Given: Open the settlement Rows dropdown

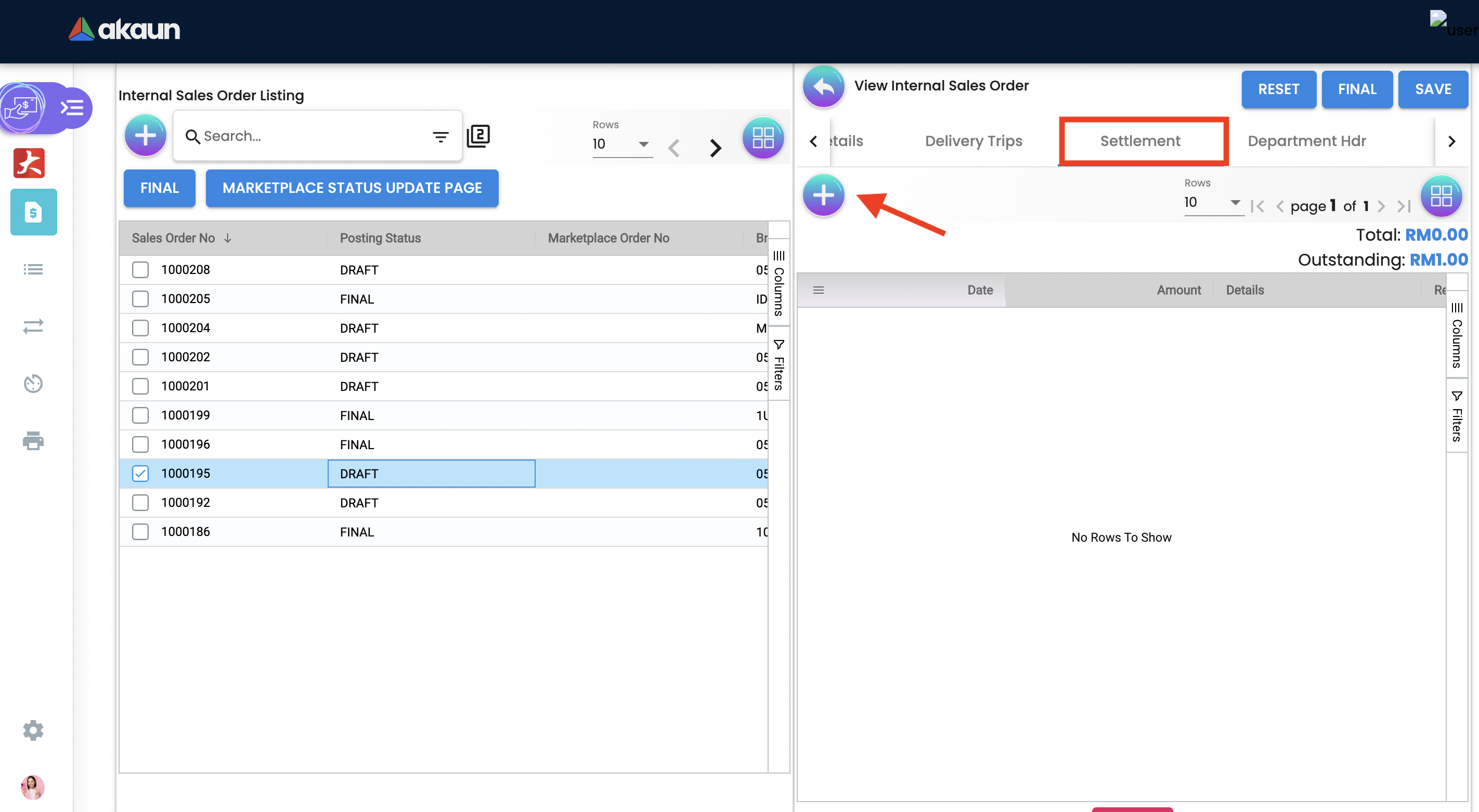Looking at the screenshot, I should click(x=1212, y=203).
